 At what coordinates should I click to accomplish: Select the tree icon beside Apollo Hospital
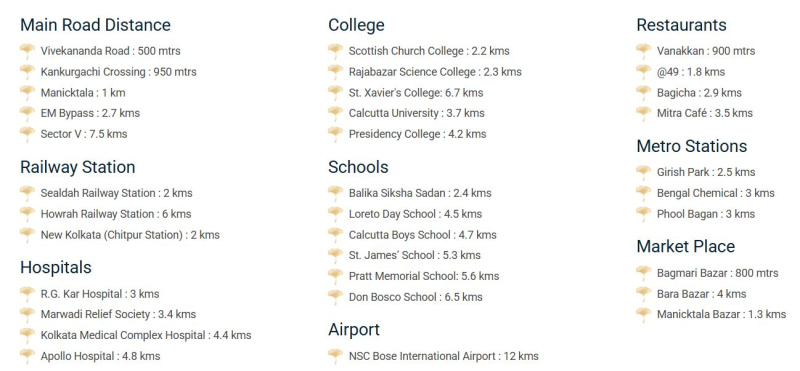click(x=27, y=356)
